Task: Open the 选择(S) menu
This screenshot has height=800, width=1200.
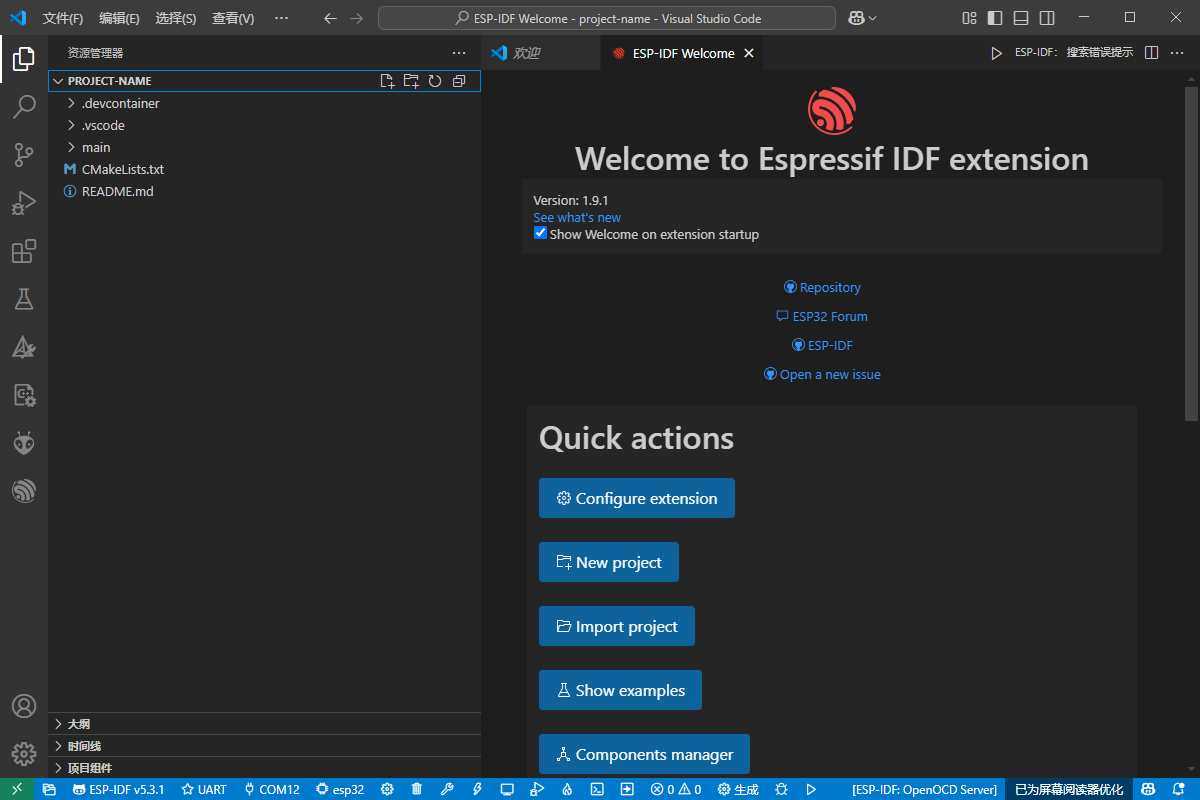Action: 176,18
